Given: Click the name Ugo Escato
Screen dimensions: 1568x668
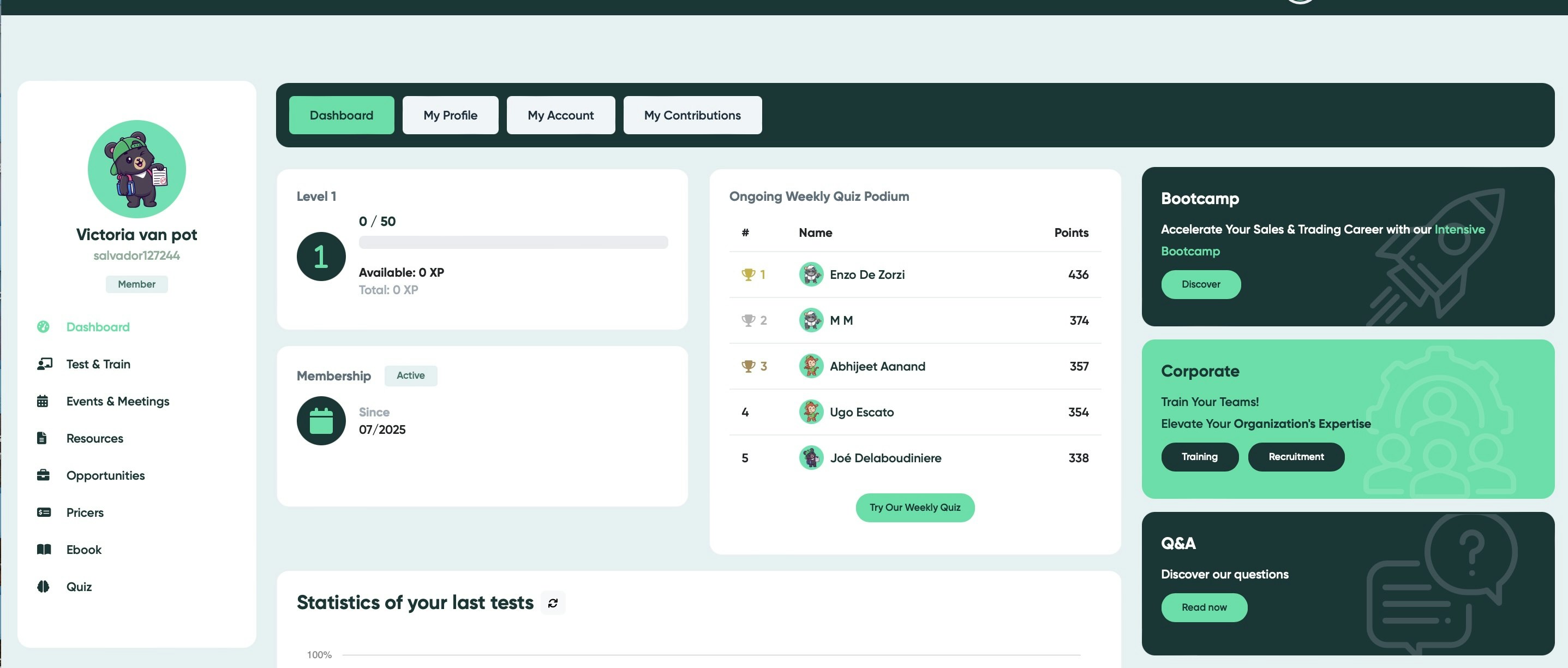Looking at the screenshot, I should 861,412.
